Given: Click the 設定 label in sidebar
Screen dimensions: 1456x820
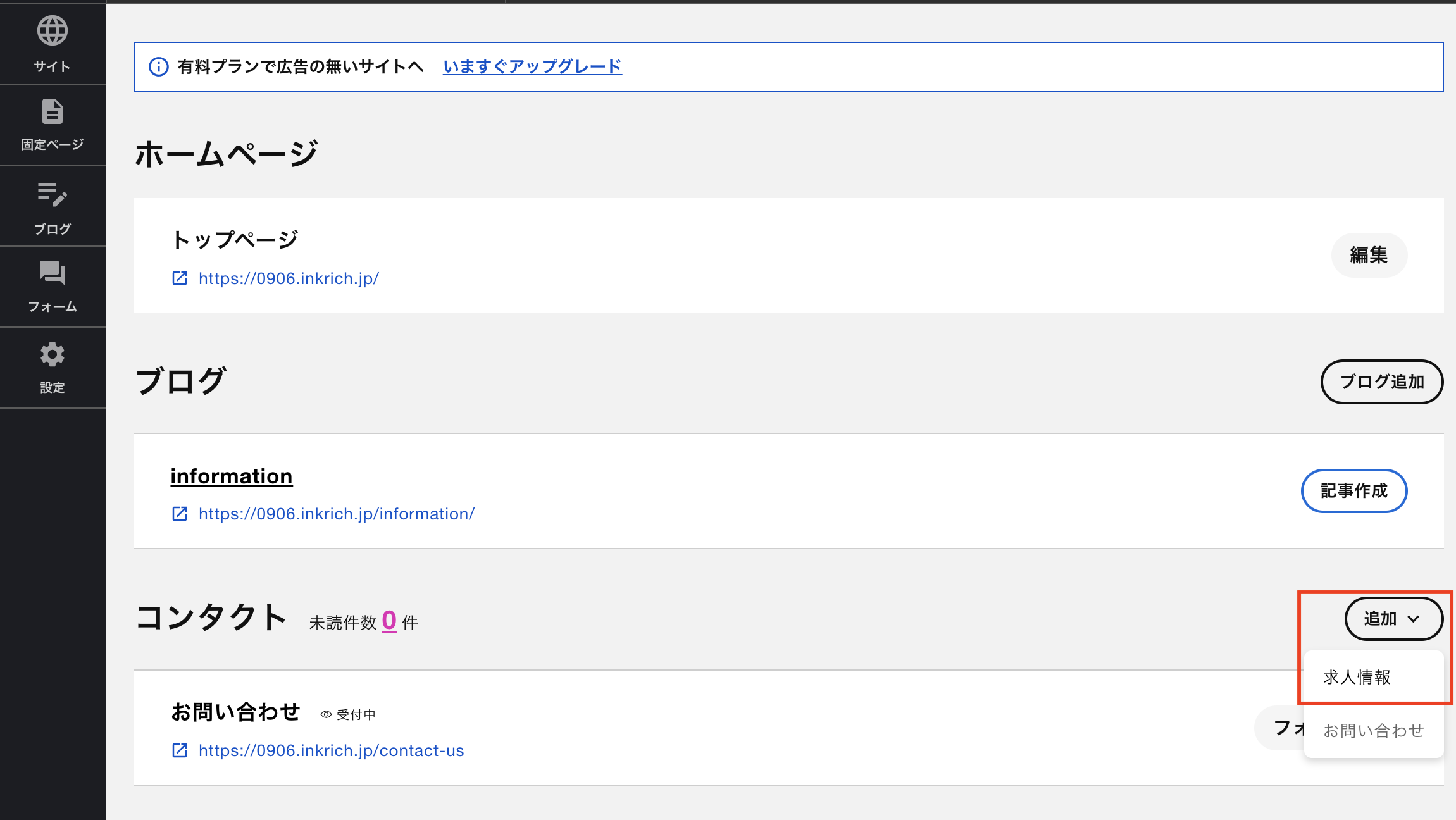Looking at the screenshot, I should click(x=53, y=387).
